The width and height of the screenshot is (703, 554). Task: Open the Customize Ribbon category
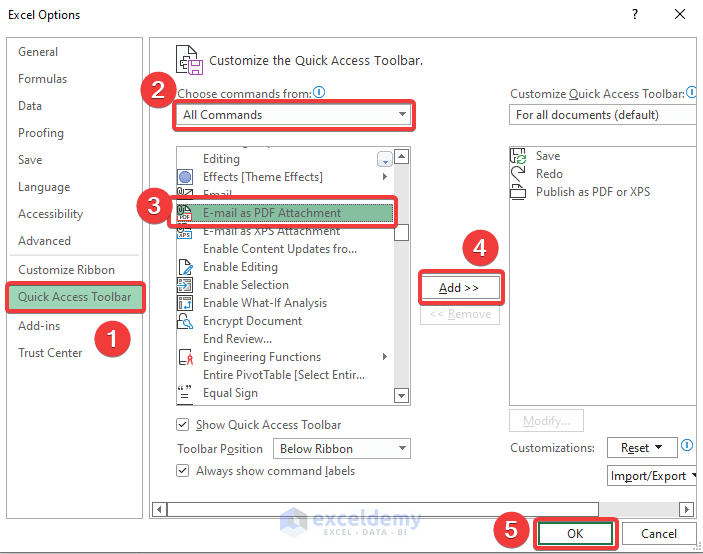coord(66,270)
